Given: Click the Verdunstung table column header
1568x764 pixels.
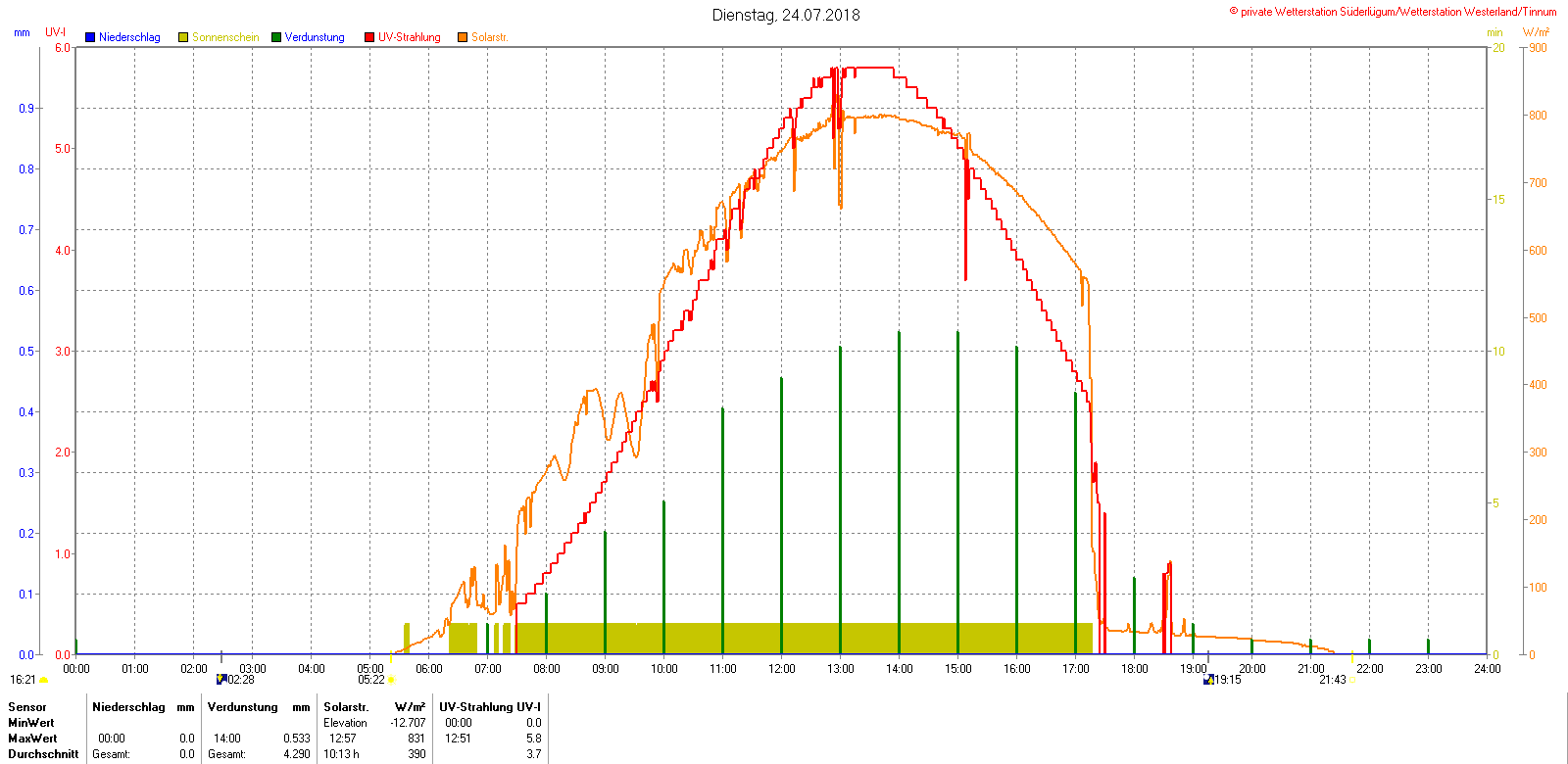Looking at the screenshot, I should [x=243, y=707].
